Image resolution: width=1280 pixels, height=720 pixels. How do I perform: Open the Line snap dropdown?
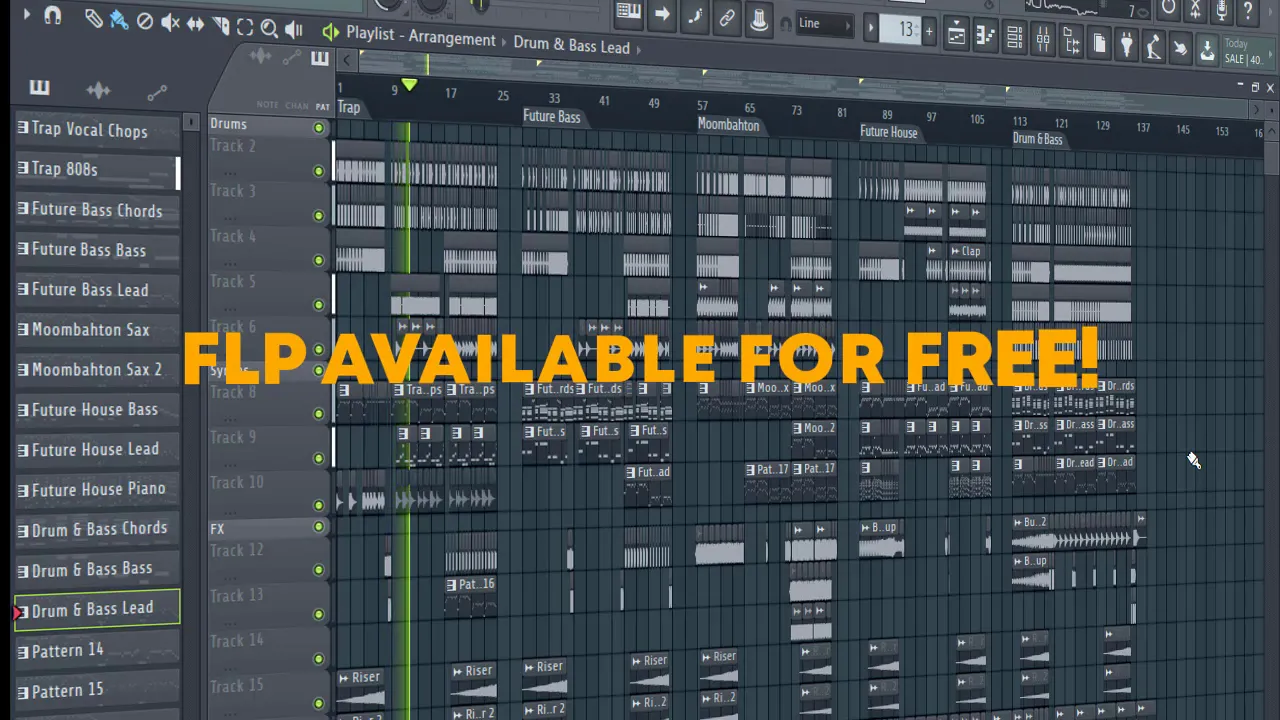(826, 24)
